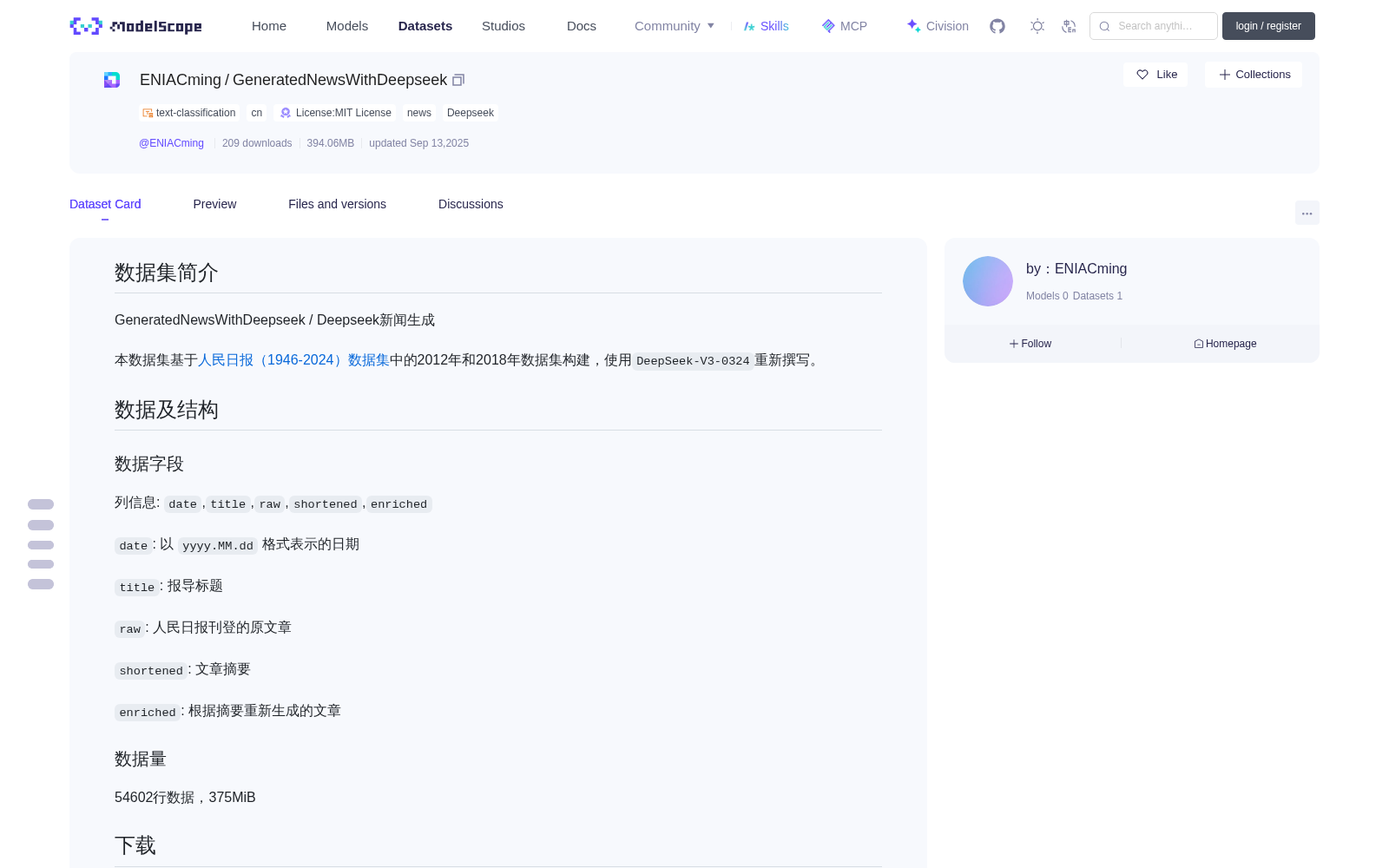Click the 'shortened' code tag in 列信息

click(x=326, y=504)
